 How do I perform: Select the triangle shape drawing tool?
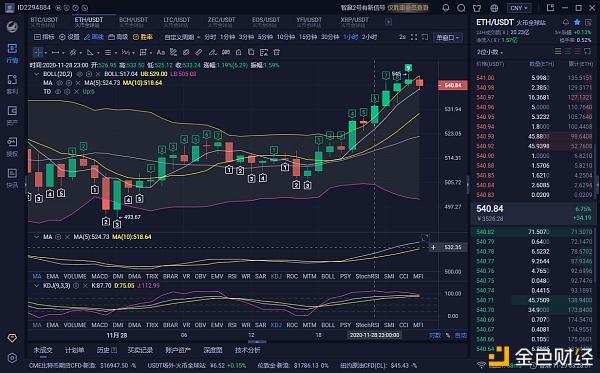click(90, 52)
